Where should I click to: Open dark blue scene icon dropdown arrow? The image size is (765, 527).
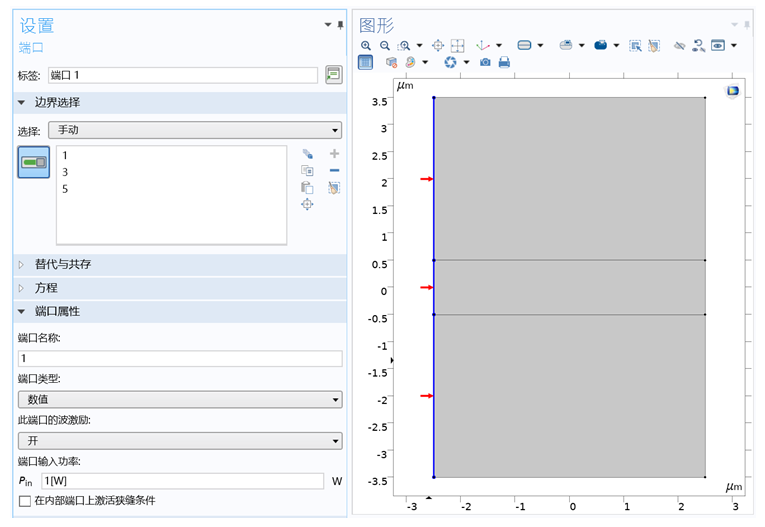pos(616,46)
